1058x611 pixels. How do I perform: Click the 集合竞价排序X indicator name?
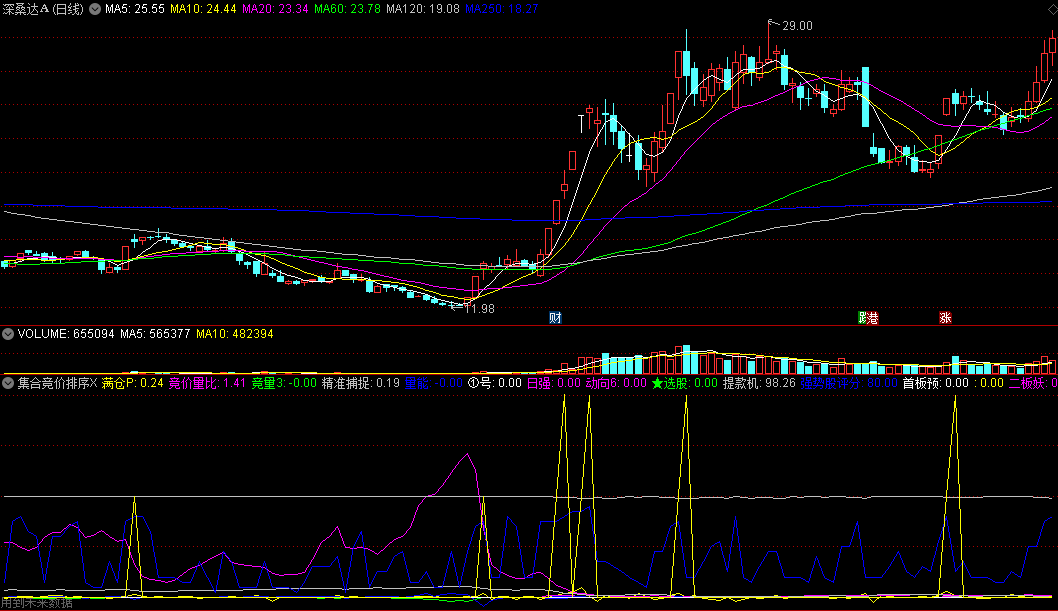(x=57, y=383)
